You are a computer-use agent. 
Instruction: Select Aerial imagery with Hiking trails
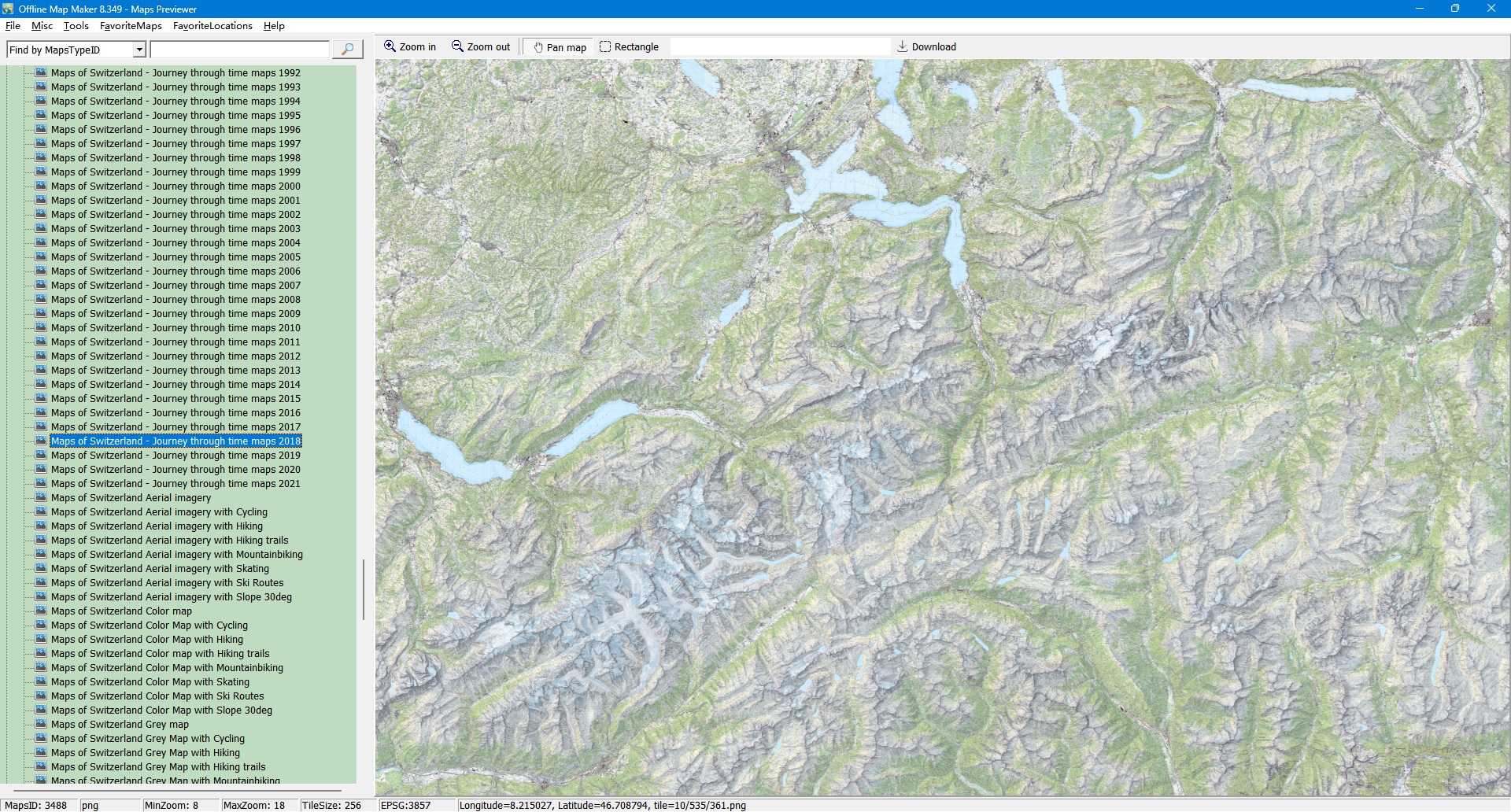[169, 541]
